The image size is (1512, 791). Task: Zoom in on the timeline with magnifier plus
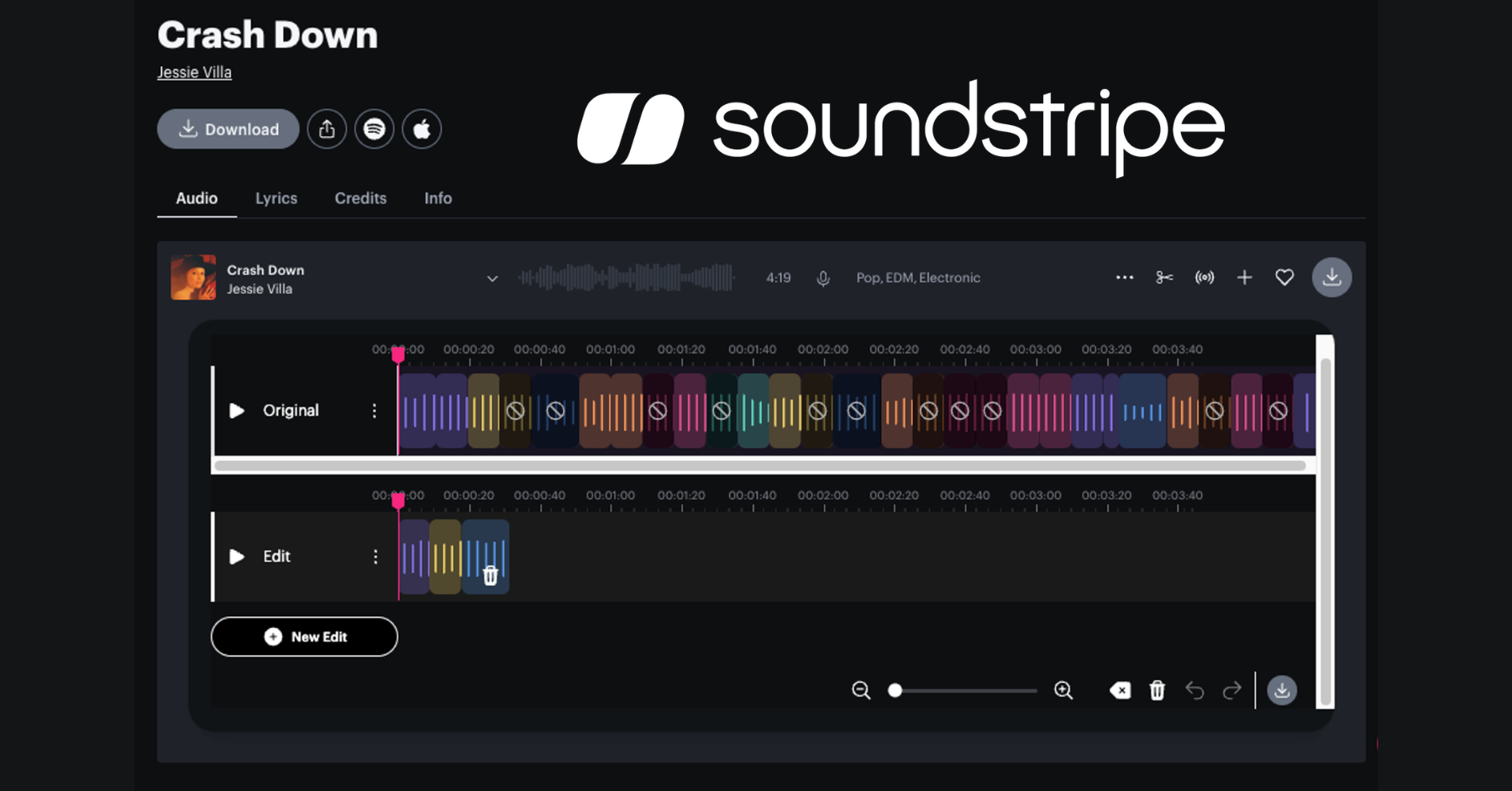coord(1063,690)
